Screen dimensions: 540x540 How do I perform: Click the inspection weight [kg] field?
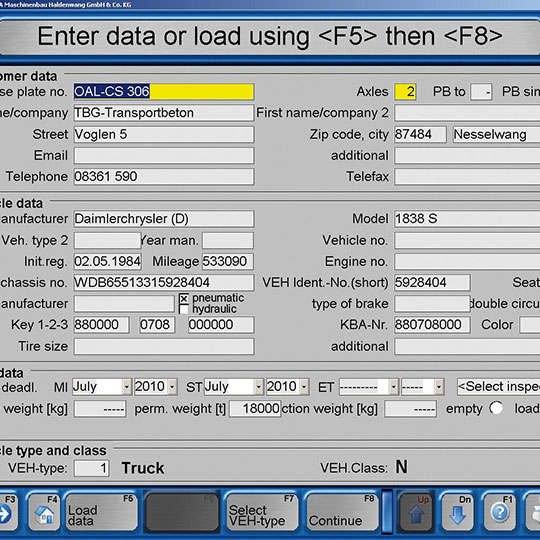click(411, 409)
